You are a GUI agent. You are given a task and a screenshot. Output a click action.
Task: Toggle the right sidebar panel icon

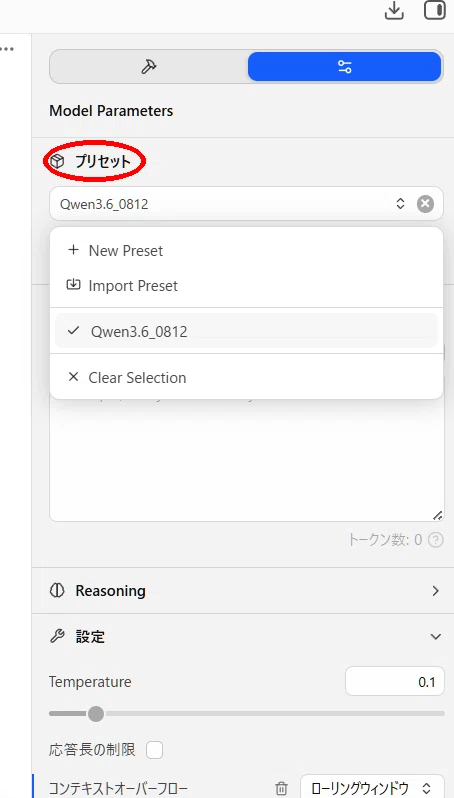[435, 10]
